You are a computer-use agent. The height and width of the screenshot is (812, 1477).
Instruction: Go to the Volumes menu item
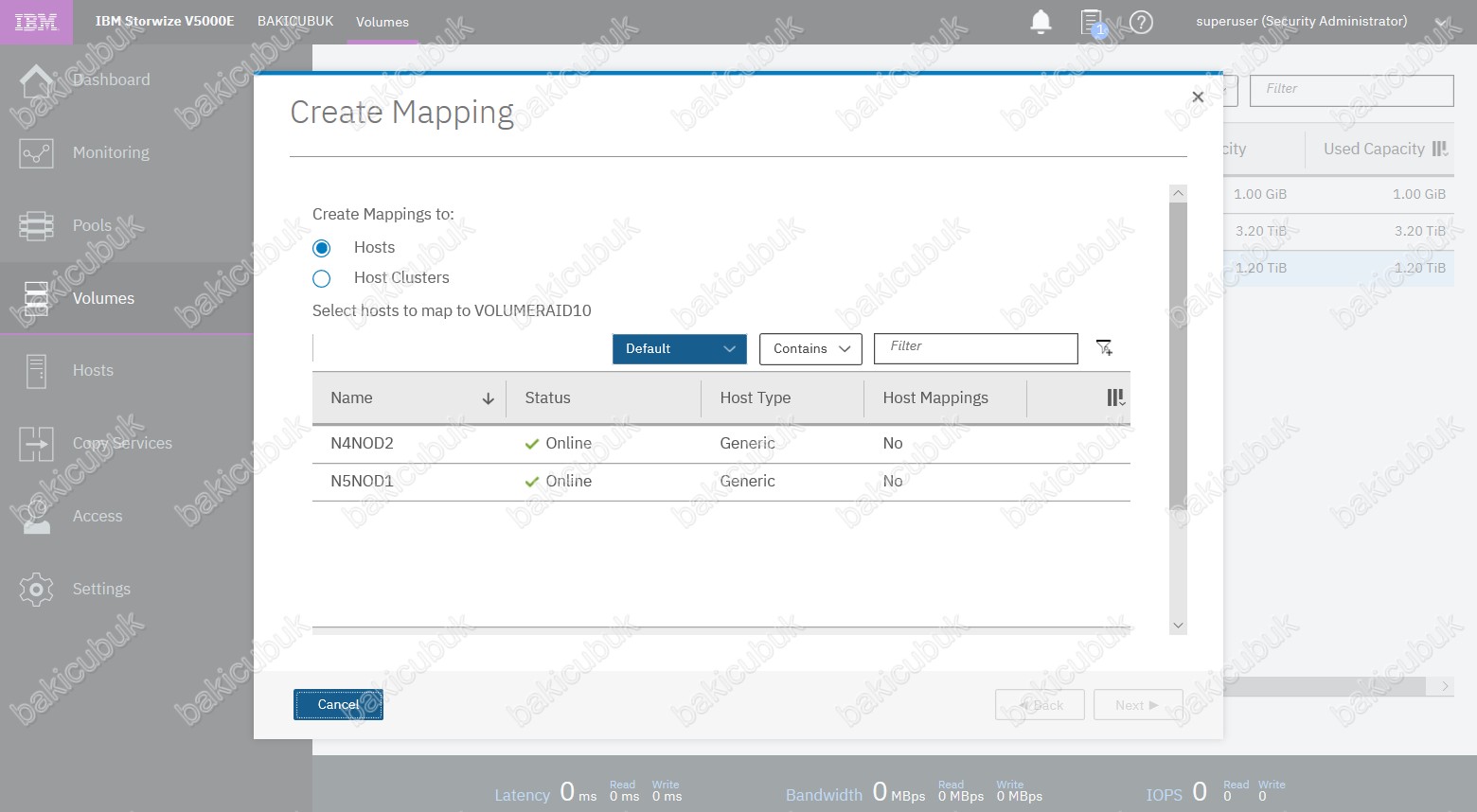[x=103, y=299]
